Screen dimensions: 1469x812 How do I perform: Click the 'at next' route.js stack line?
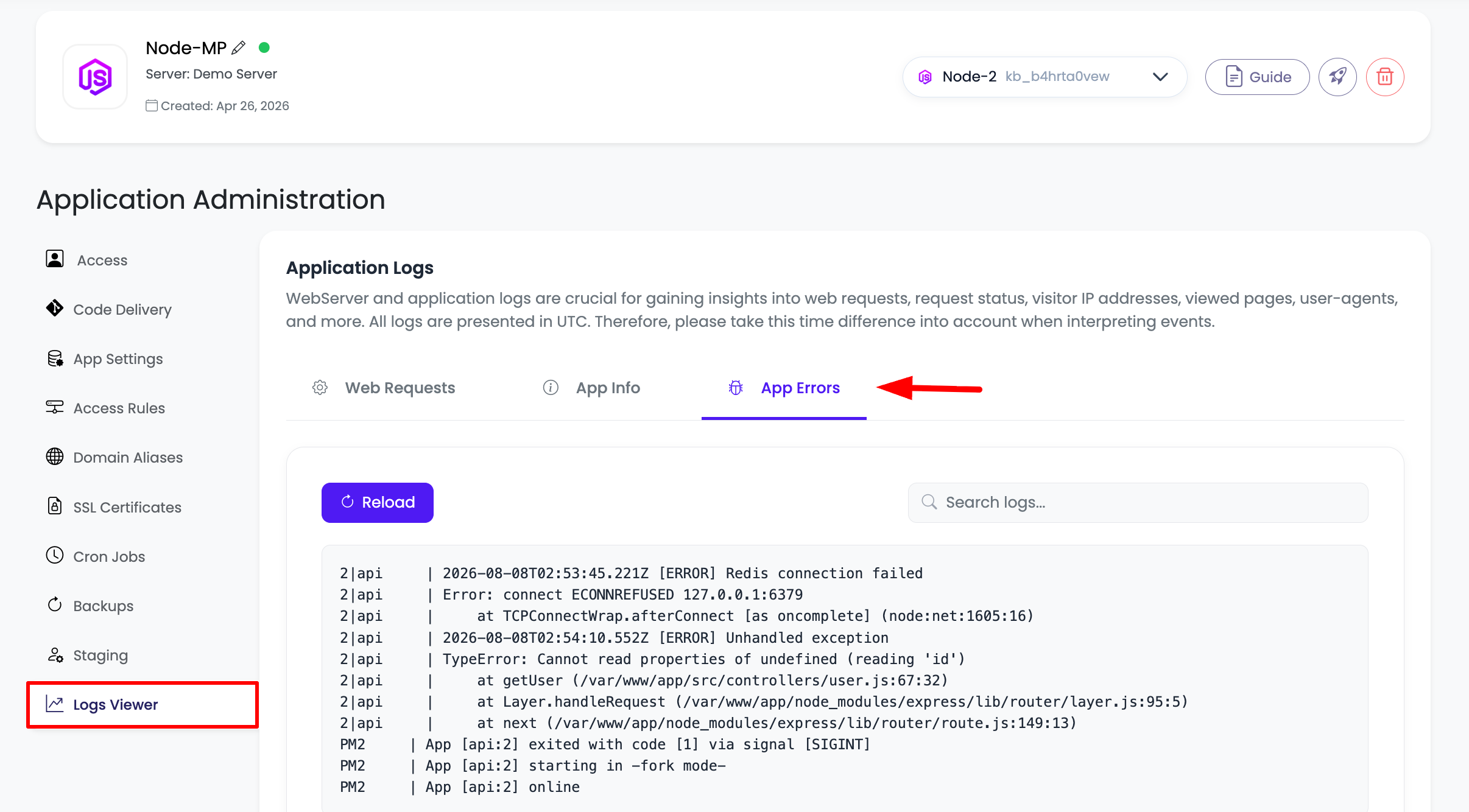tap(708, 723)
